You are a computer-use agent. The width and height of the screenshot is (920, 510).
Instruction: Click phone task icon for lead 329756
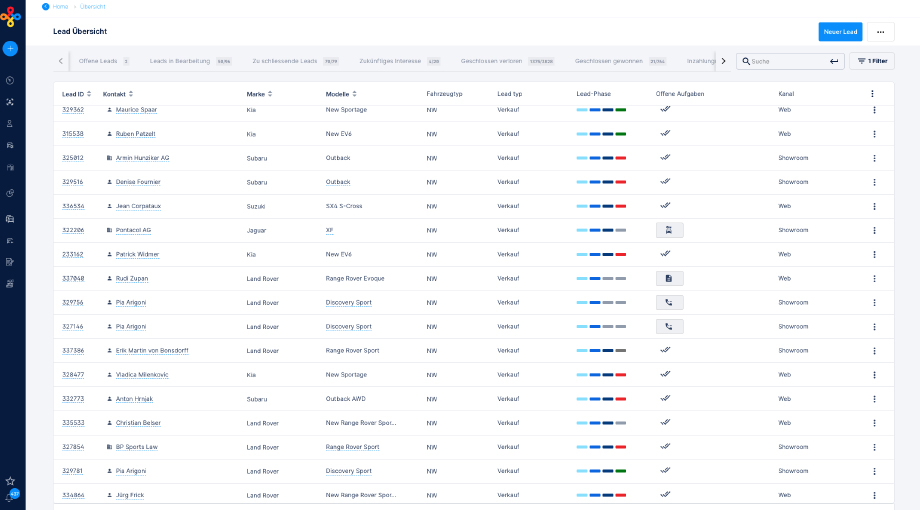click(x=669, y=302)
